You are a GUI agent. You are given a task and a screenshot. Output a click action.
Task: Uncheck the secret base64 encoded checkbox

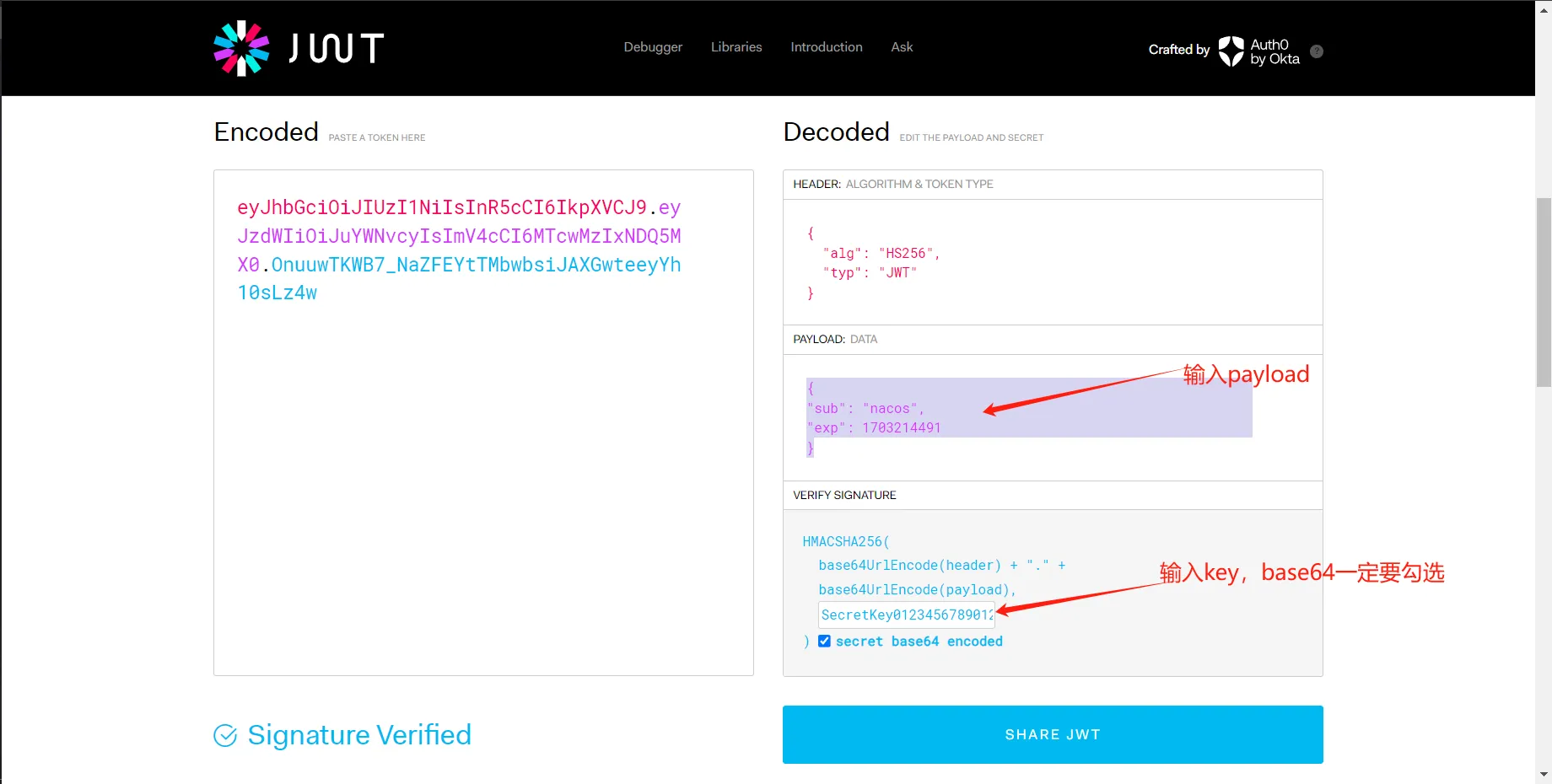pos(824,641)
